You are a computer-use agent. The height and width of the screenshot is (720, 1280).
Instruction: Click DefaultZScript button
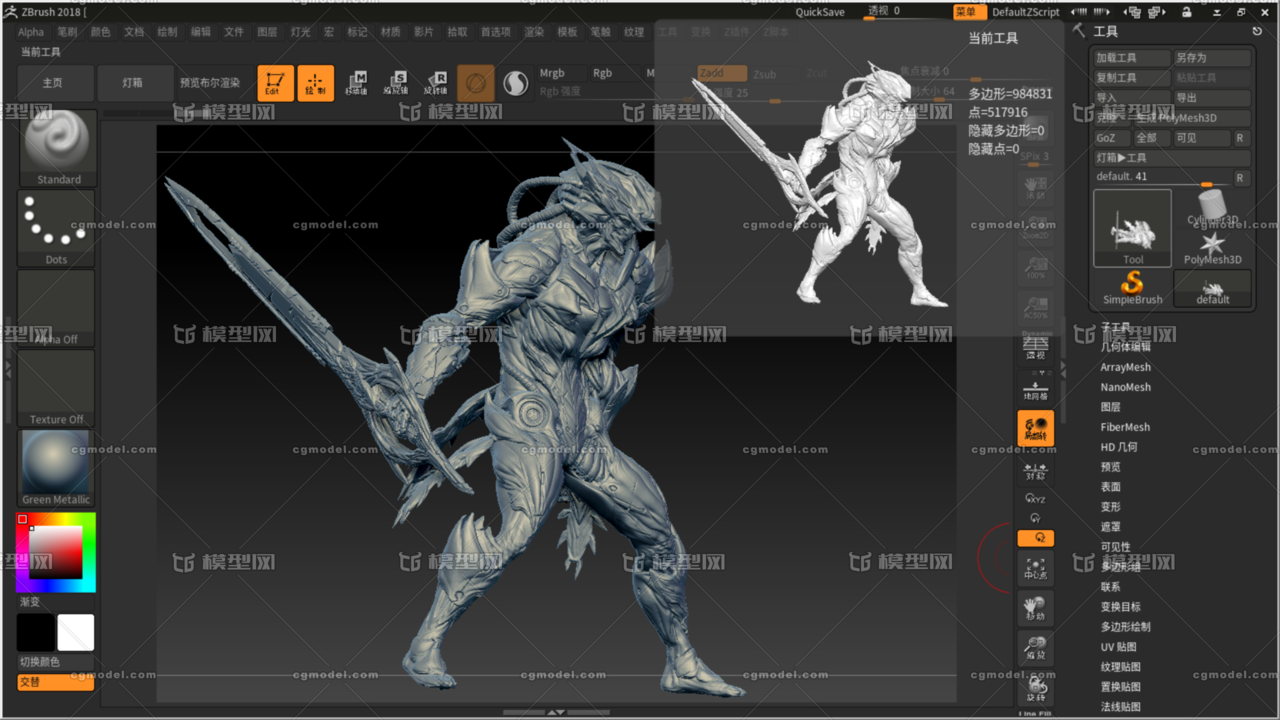[1026, 12]
